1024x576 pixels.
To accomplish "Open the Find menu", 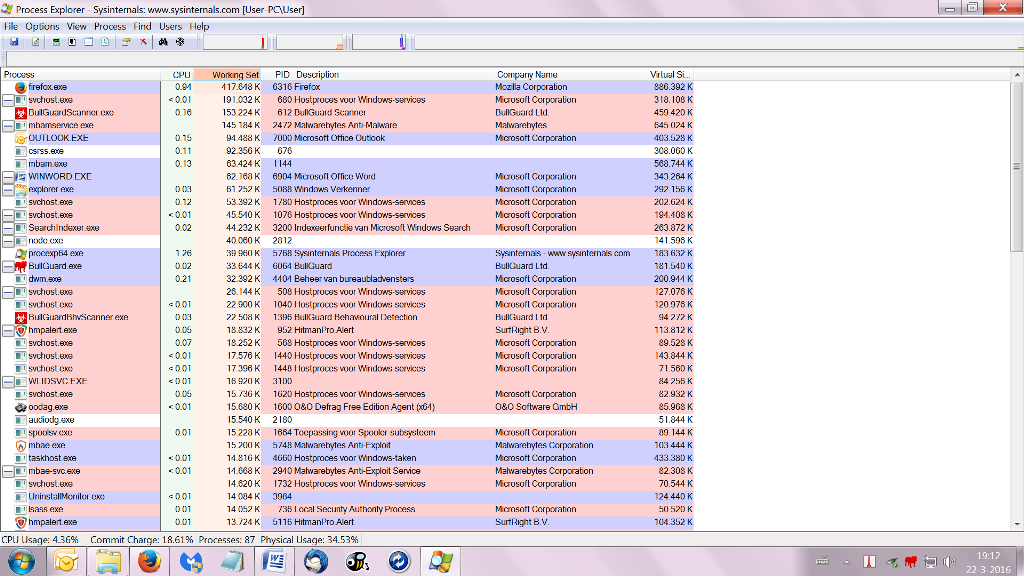I will click(x=142, y=26).
